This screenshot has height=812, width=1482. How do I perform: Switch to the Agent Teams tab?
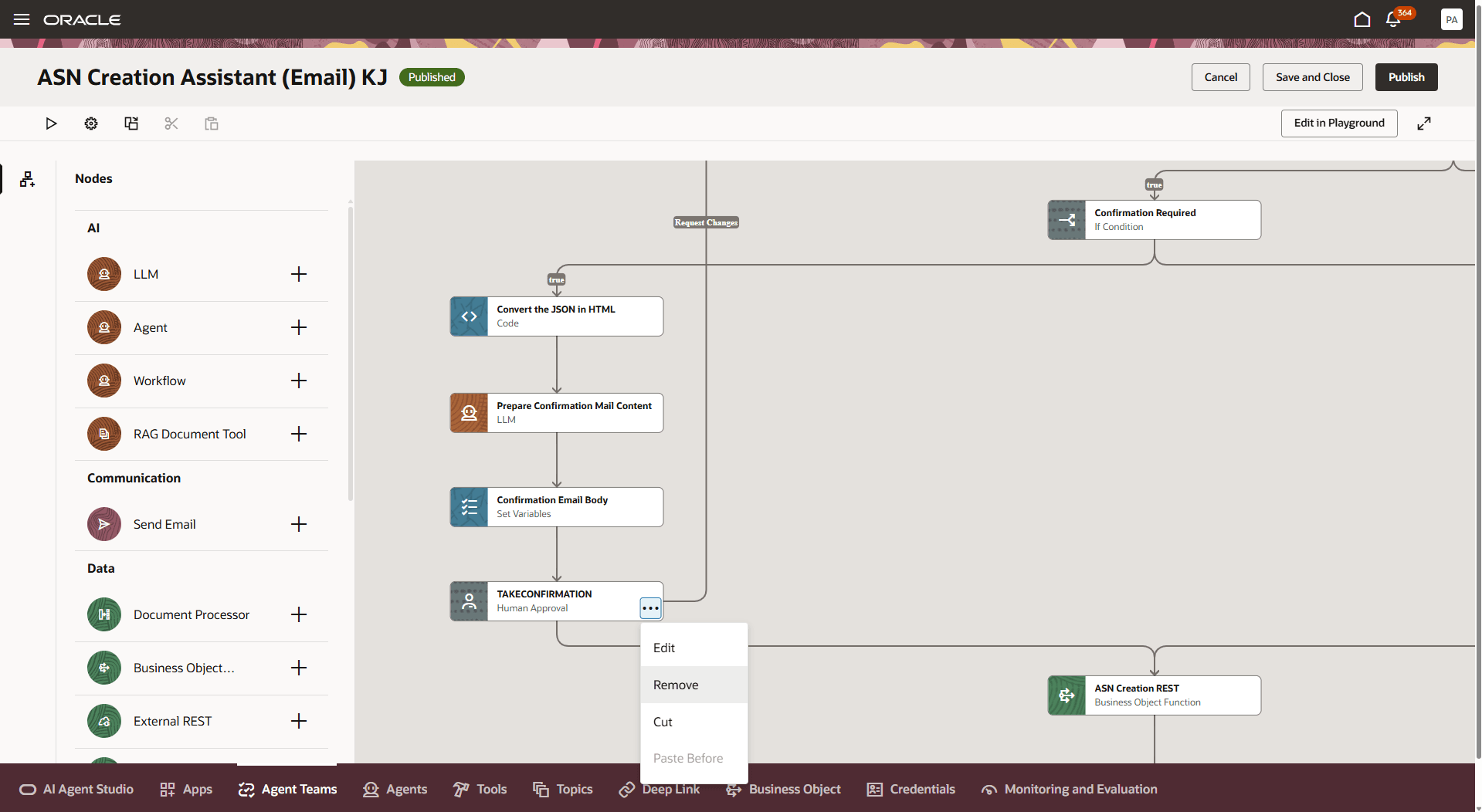pos(287,789)
